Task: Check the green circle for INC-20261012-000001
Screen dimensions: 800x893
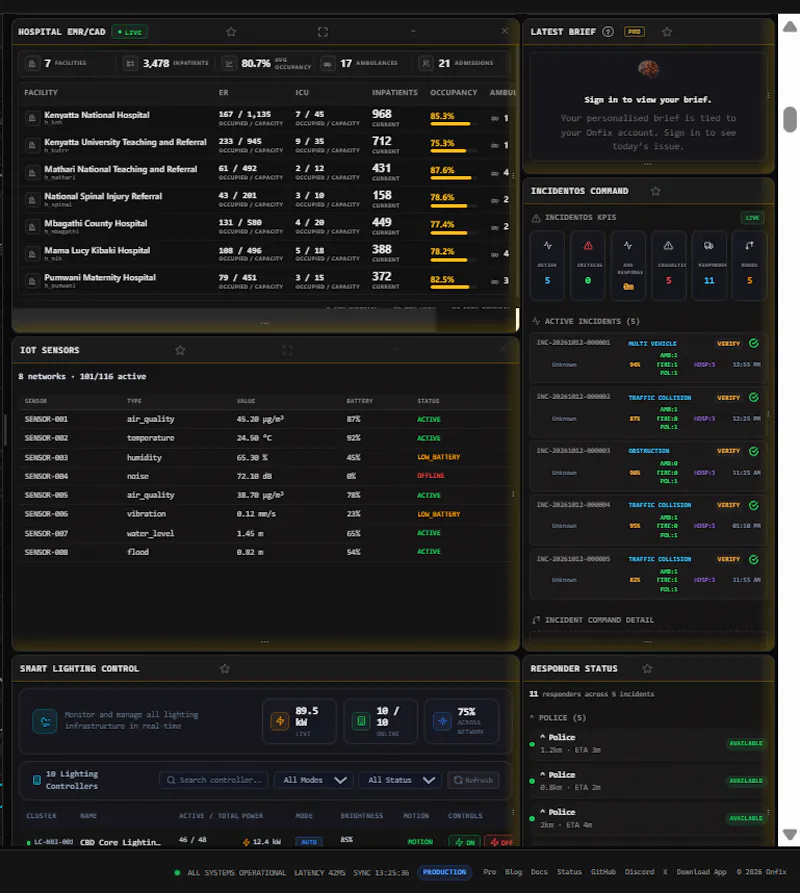Action: (754, 343)
